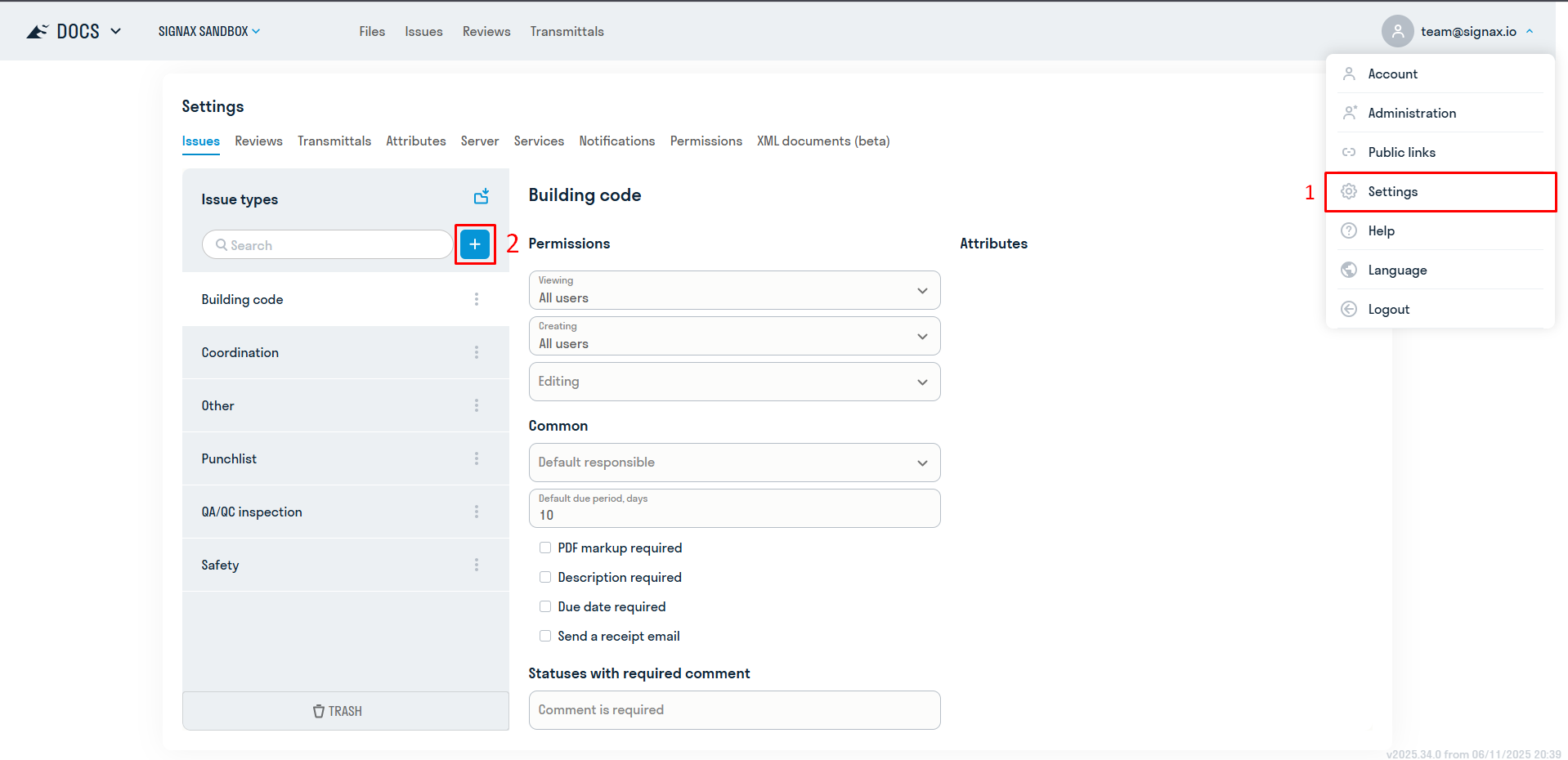Open the Files section

click(372, 31)
